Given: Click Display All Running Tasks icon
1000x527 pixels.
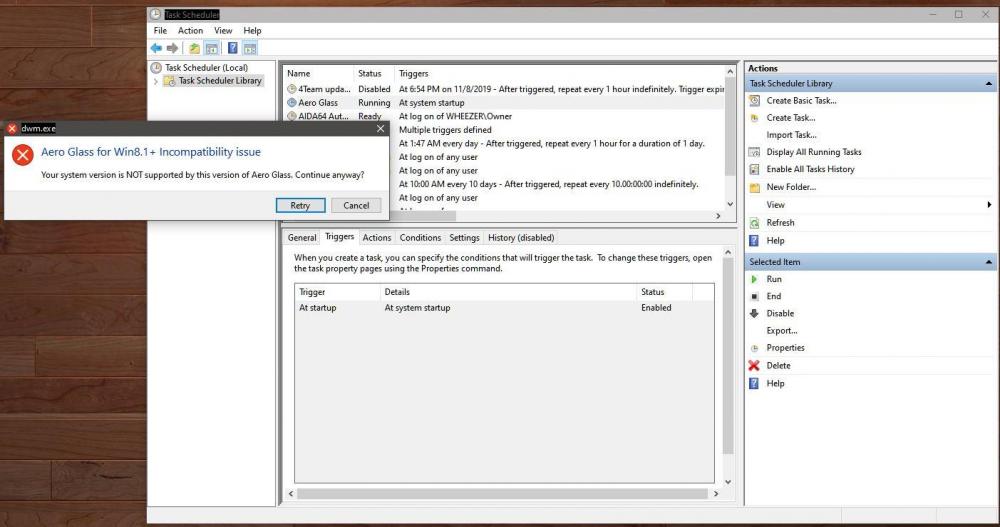Looking at the screenshot, I should coord(755,152).
